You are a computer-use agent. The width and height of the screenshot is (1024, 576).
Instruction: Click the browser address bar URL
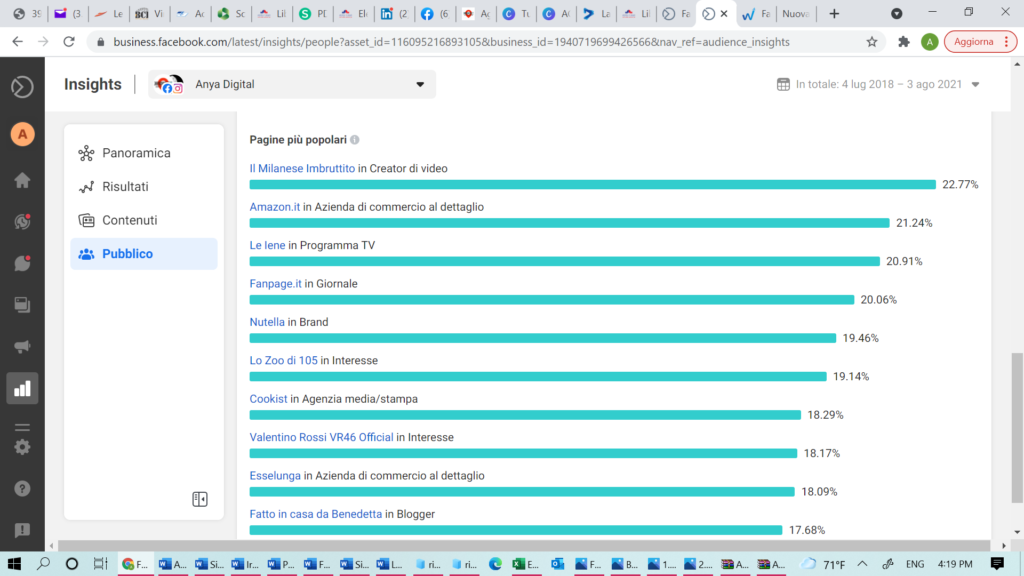pyautogui.click(x=451, y=42)
